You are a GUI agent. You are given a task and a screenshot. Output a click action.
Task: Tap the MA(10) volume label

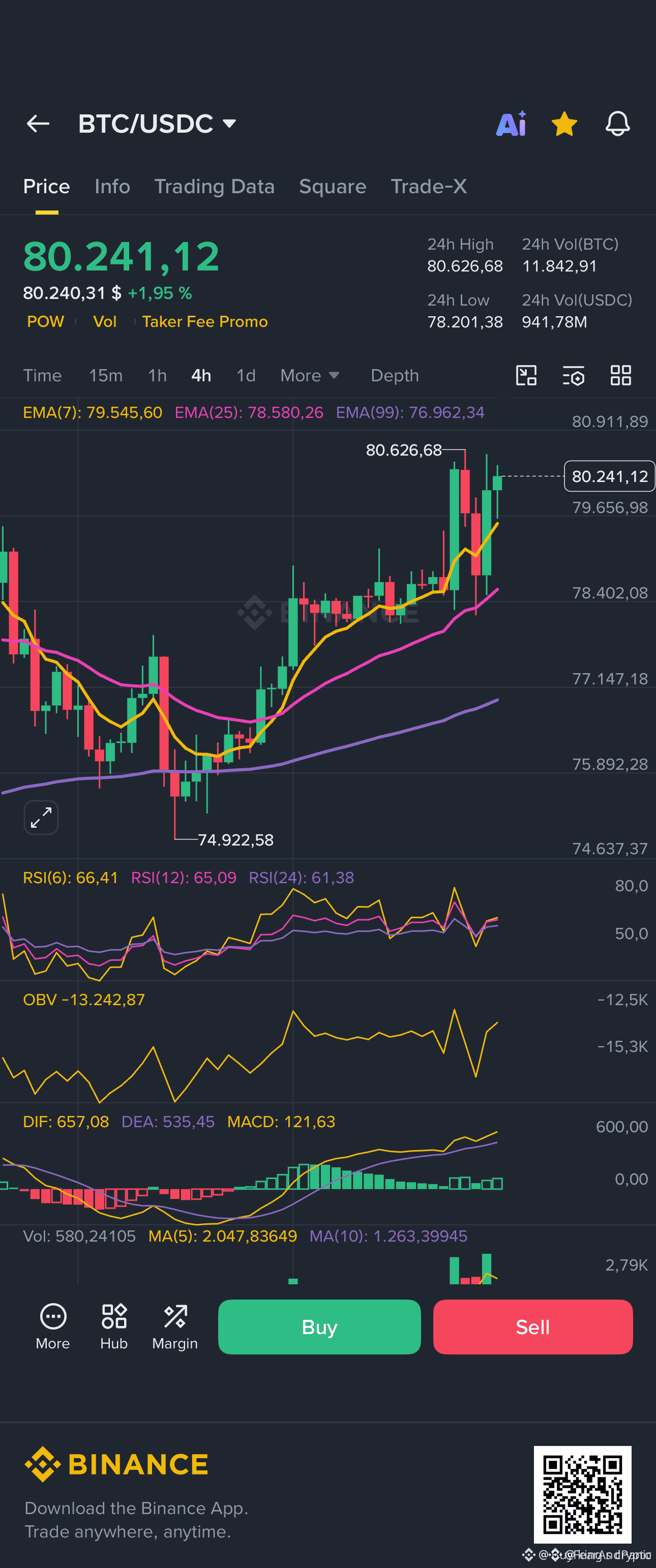(x=388, y=1235)
